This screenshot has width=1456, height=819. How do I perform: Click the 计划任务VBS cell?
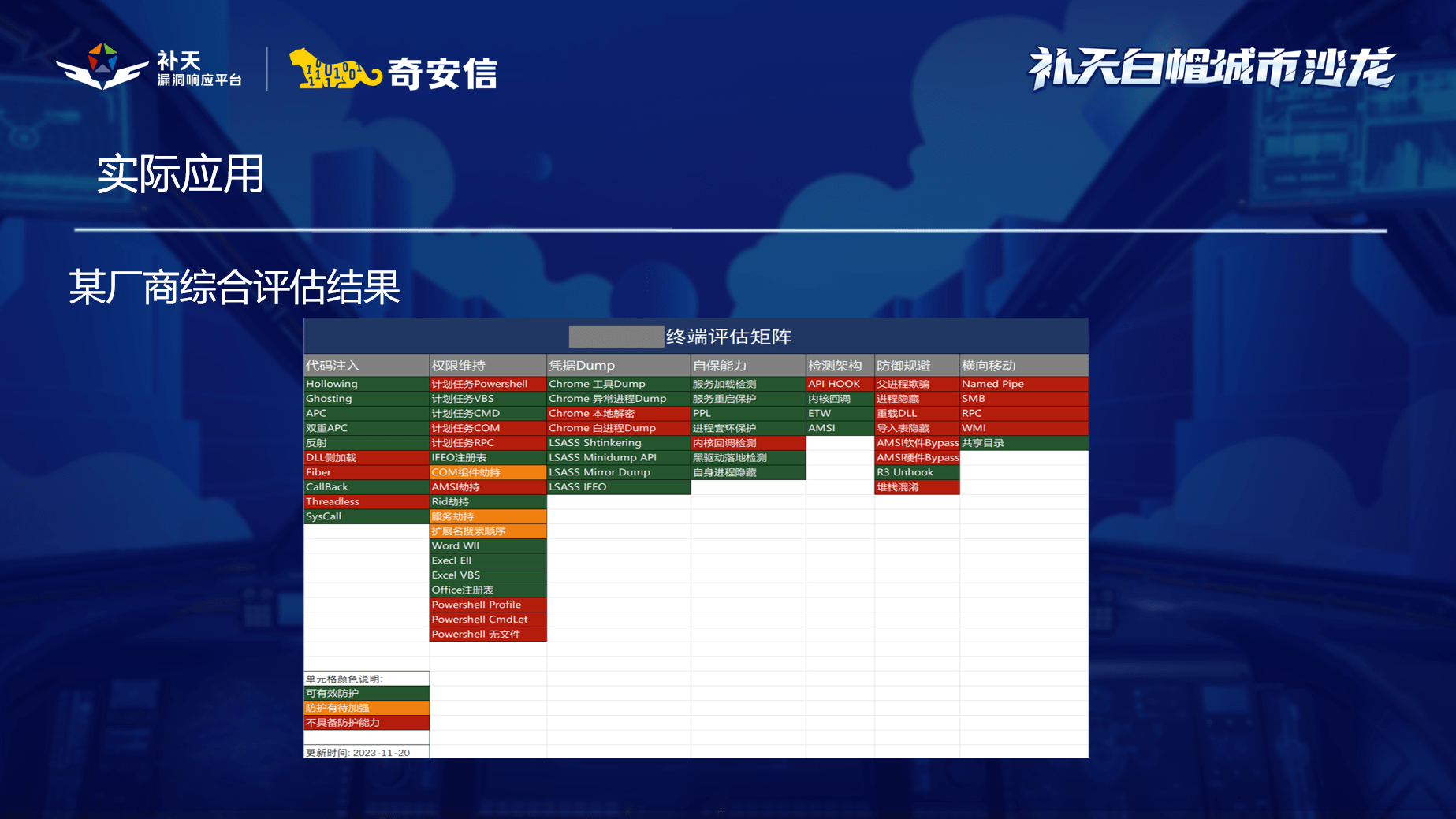(488, 399)
